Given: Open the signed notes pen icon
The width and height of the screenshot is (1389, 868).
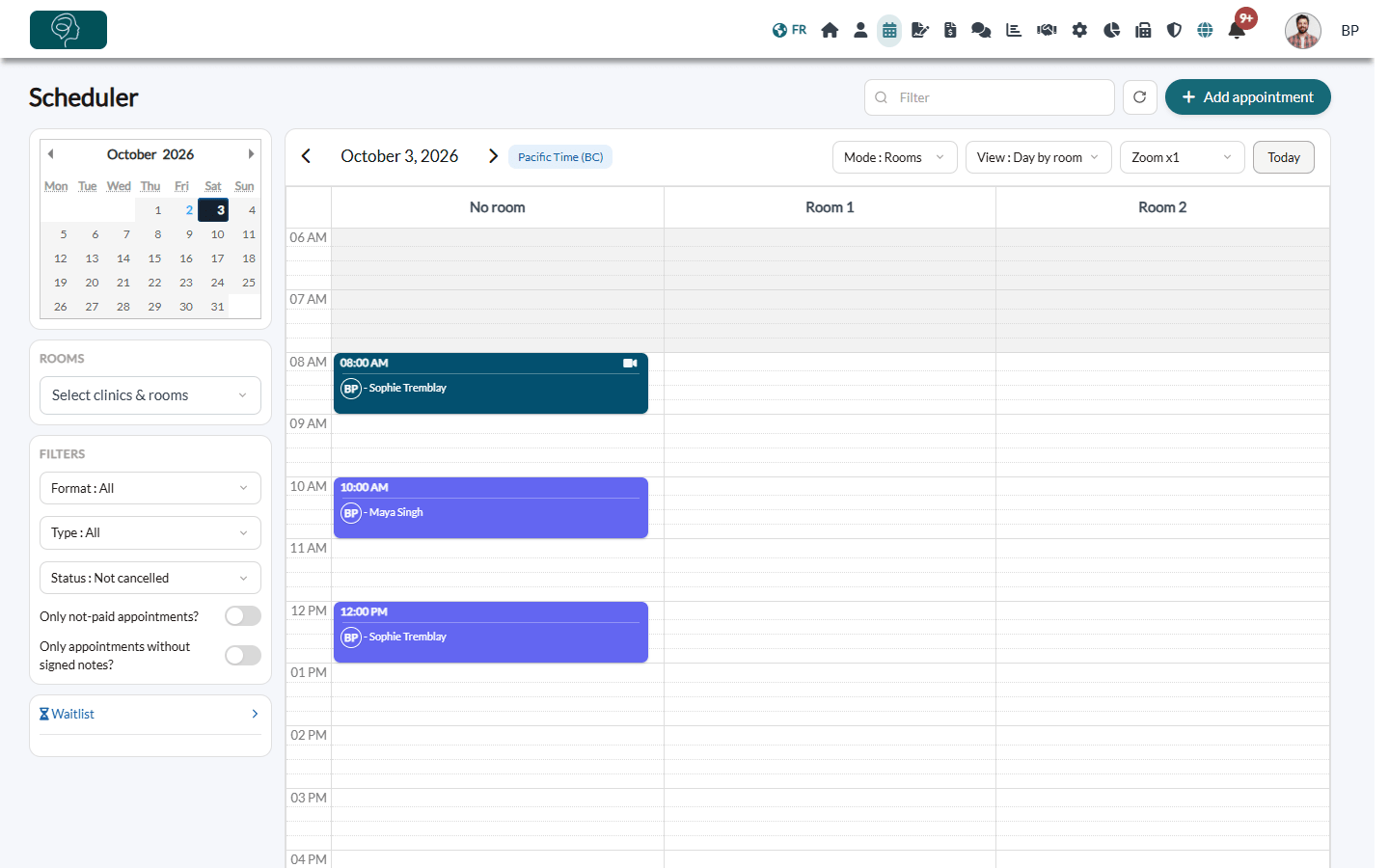Looking at the screenshot, I should click(920, 30).
